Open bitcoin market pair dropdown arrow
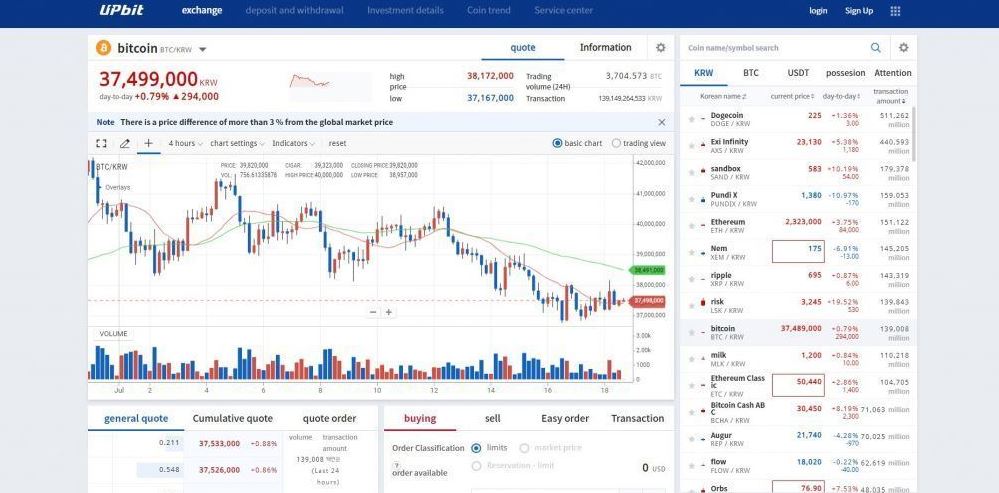Viewport: 999px width, 493px height. pyautogui.click(x=203, y=49)
